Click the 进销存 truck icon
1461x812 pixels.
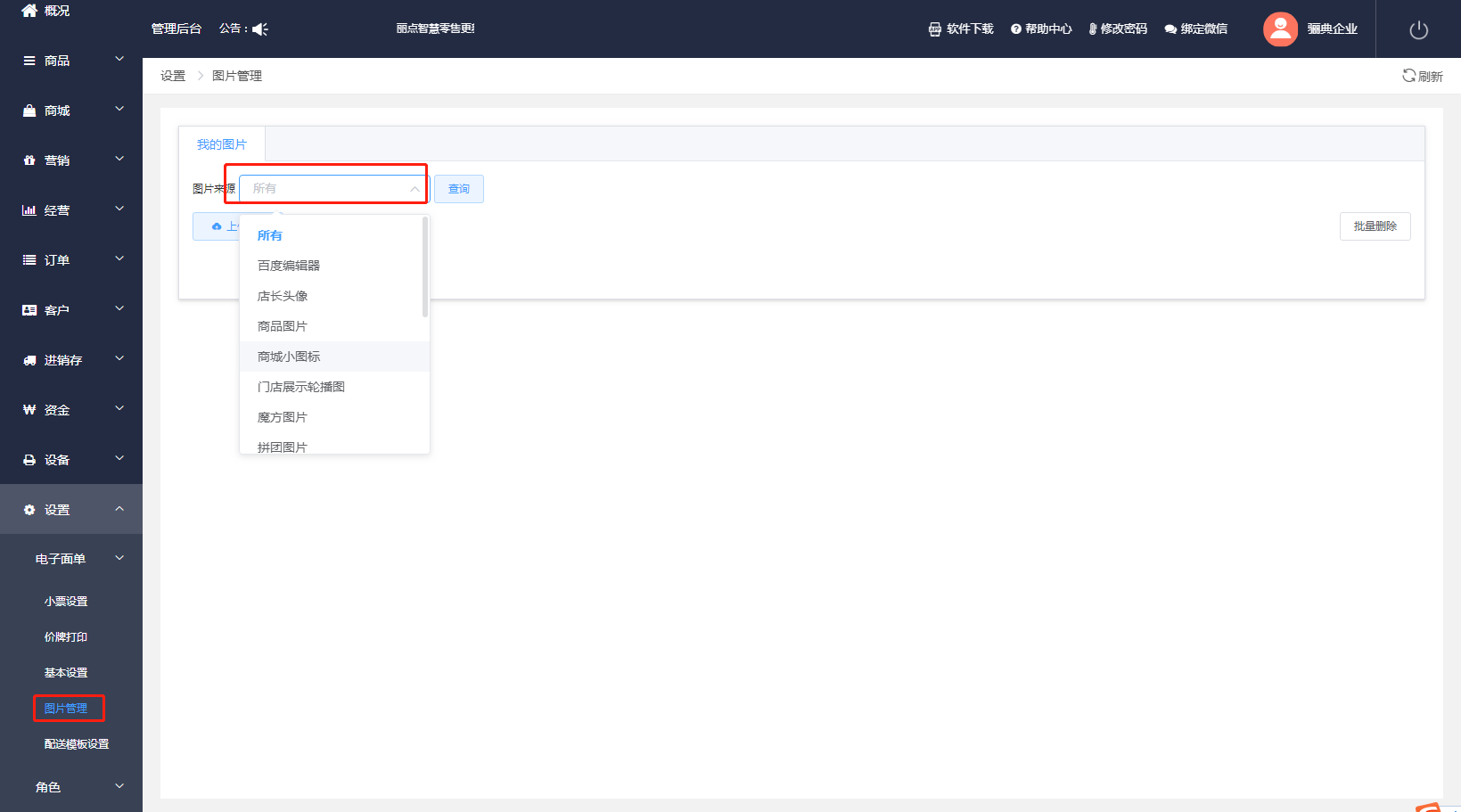pyautogui.click(x=29, y=360)
